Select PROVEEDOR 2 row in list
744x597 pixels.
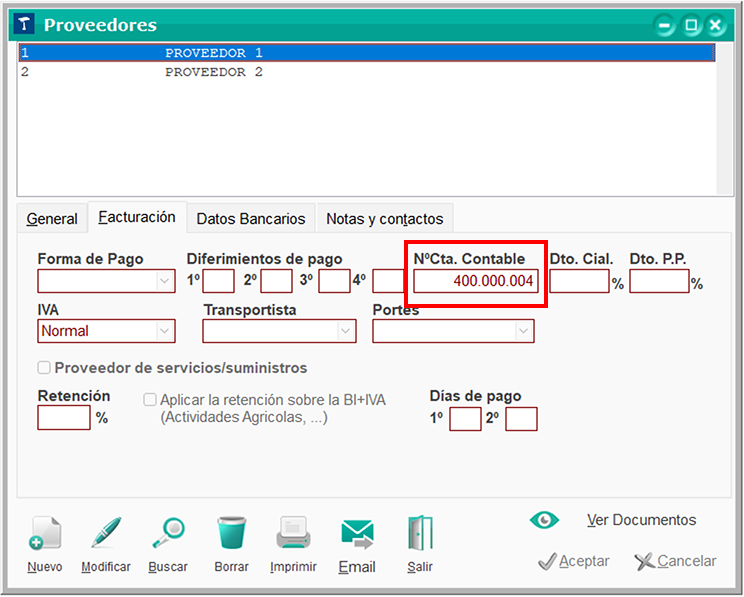point(367,72)
